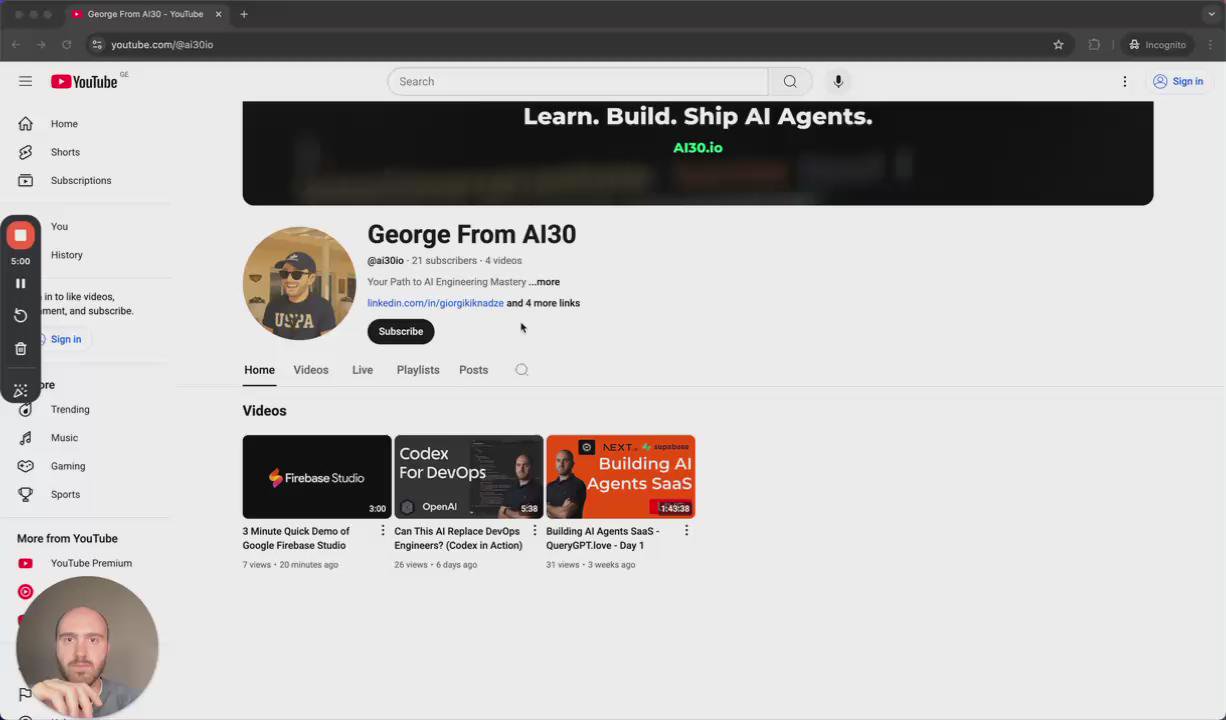The width and height of the screenshot is (1226, 720).
Task: Show the 4 more channel links
Action: pyautogui.click(x=543, y=303)
